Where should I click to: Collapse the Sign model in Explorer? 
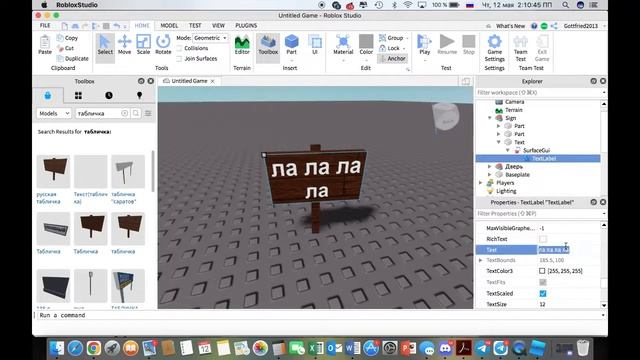tap(490, 118)
